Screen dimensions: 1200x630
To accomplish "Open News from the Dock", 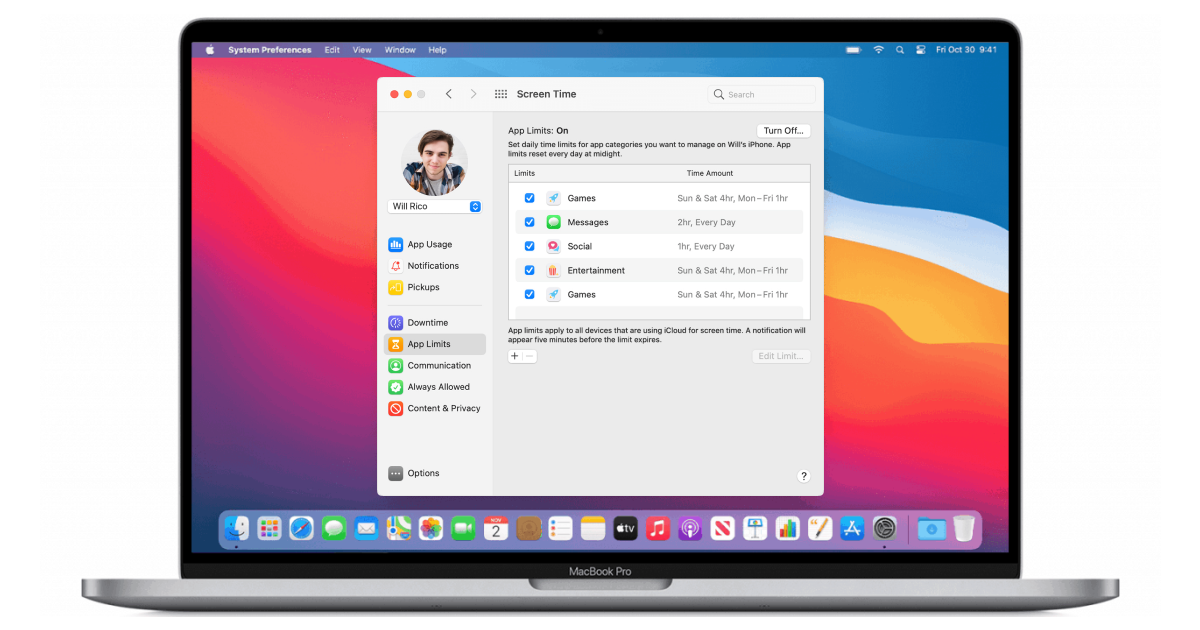I will click(722, 528).
